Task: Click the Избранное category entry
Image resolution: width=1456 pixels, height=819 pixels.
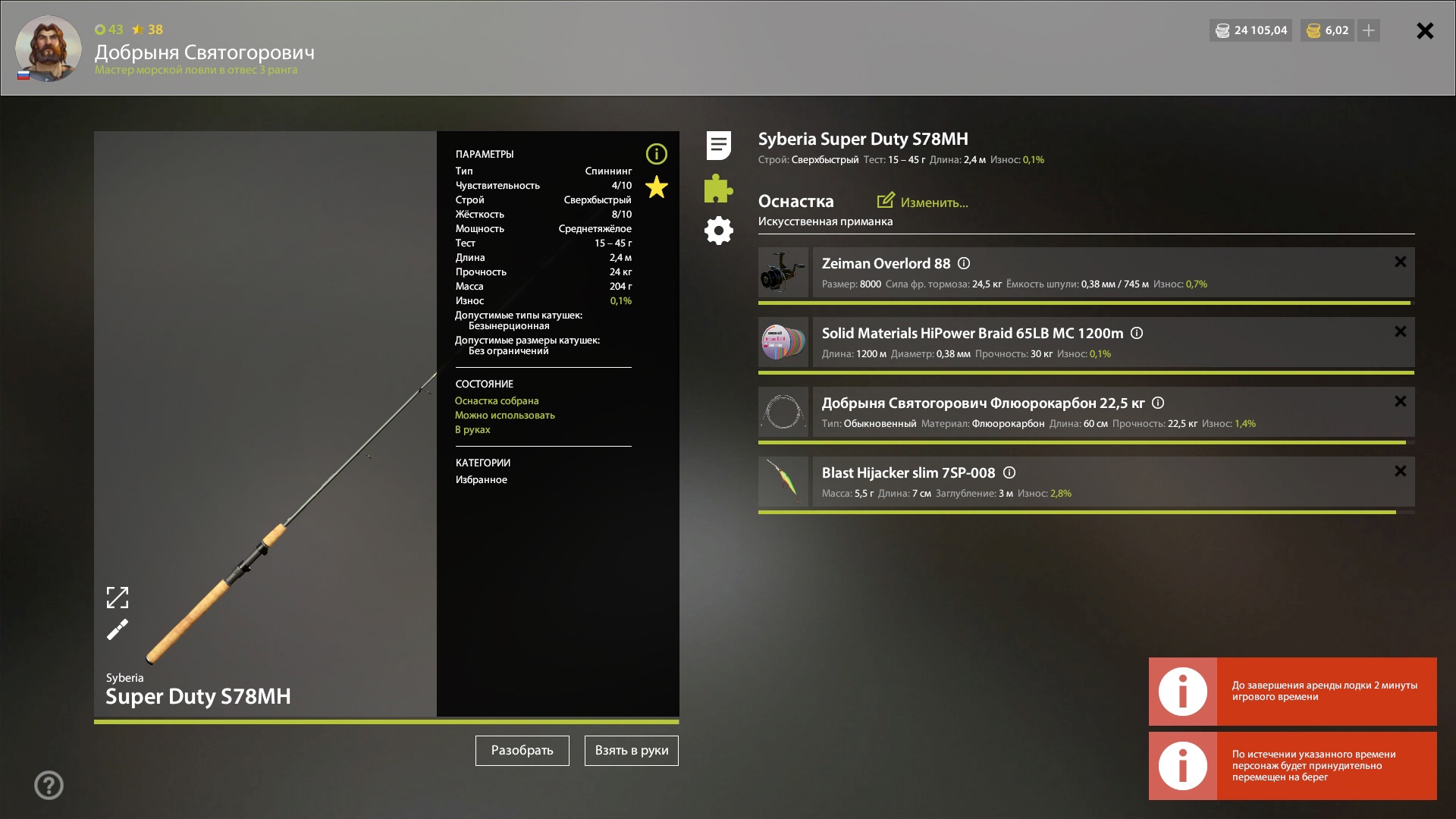Action: (x=482, y=480)
